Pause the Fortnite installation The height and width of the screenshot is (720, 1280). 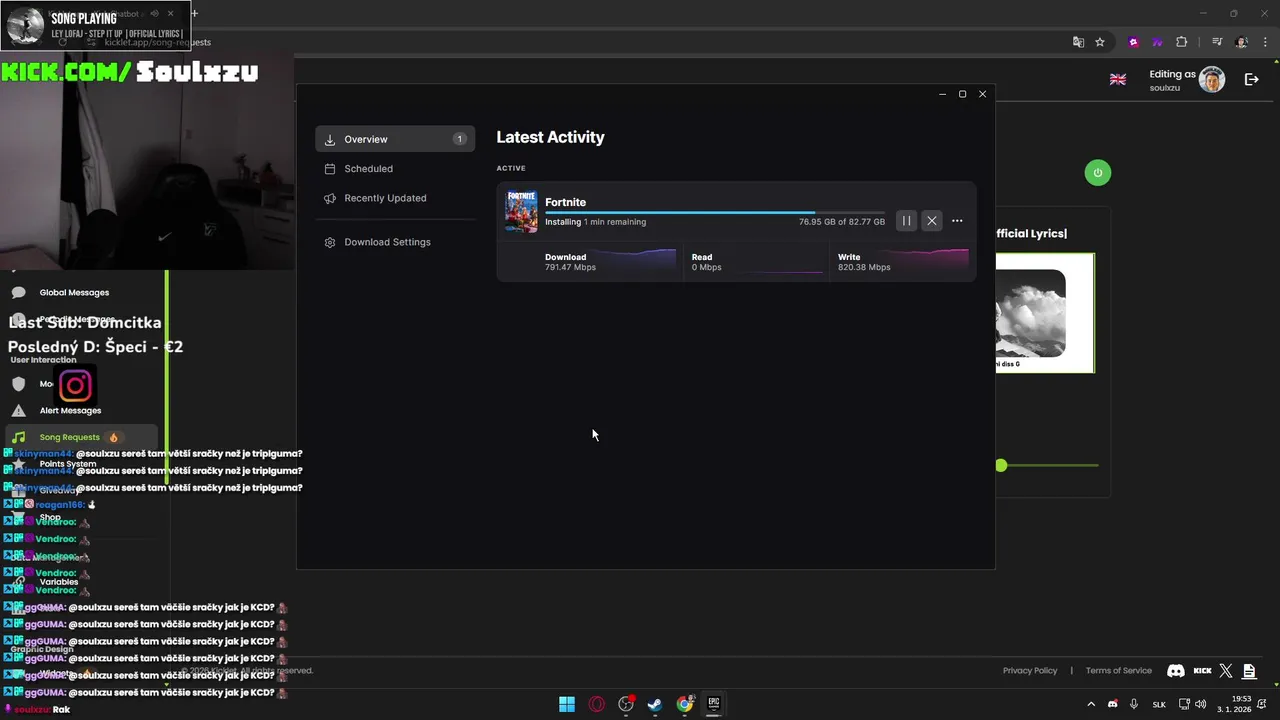(x=906, y=221)
